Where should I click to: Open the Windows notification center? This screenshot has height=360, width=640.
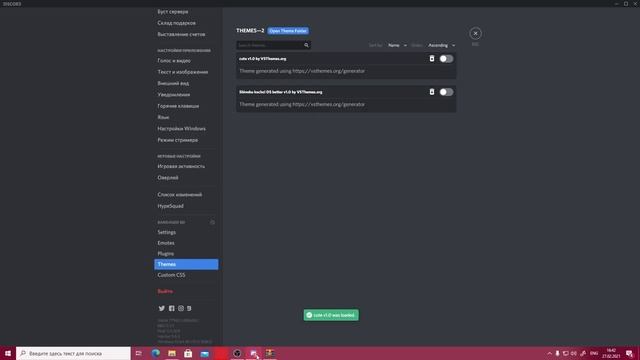(x=630, y=353)
